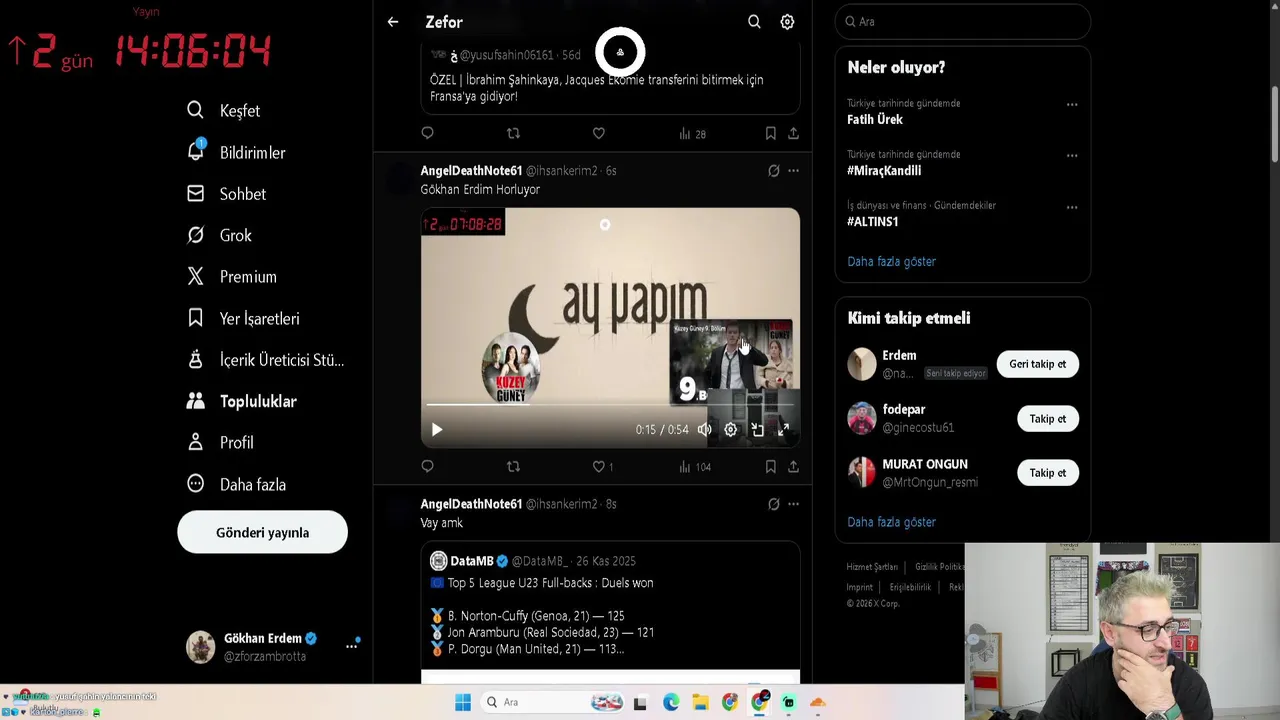Open Windows Start menu
This screenshot has width=1280, height=720.
pos(463,703)
